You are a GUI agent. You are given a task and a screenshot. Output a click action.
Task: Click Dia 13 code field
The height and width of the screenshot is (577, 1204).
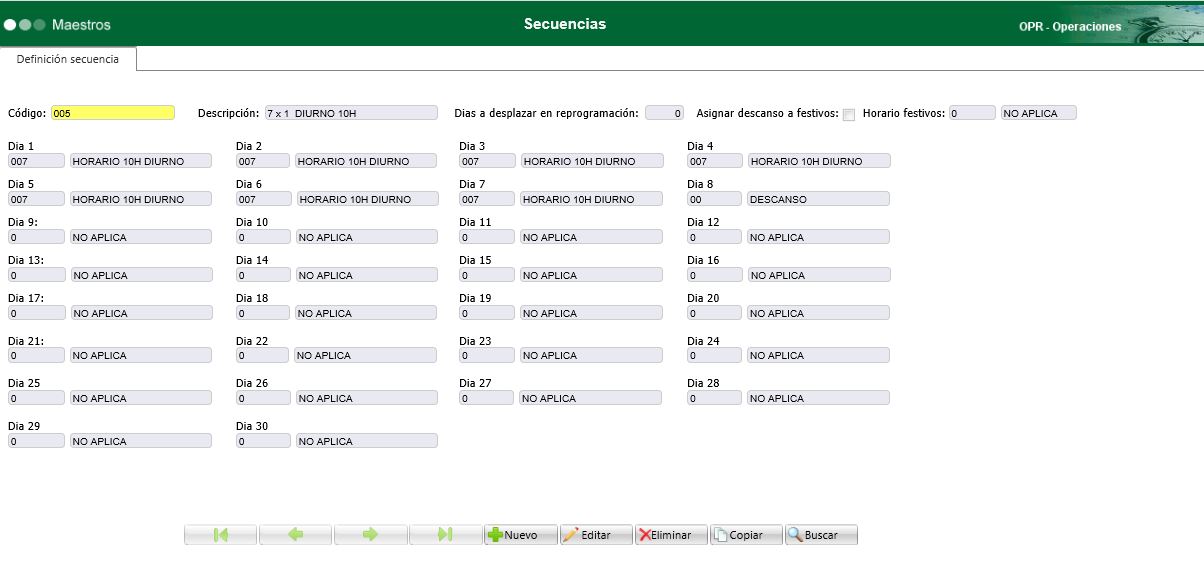[36, 275]
